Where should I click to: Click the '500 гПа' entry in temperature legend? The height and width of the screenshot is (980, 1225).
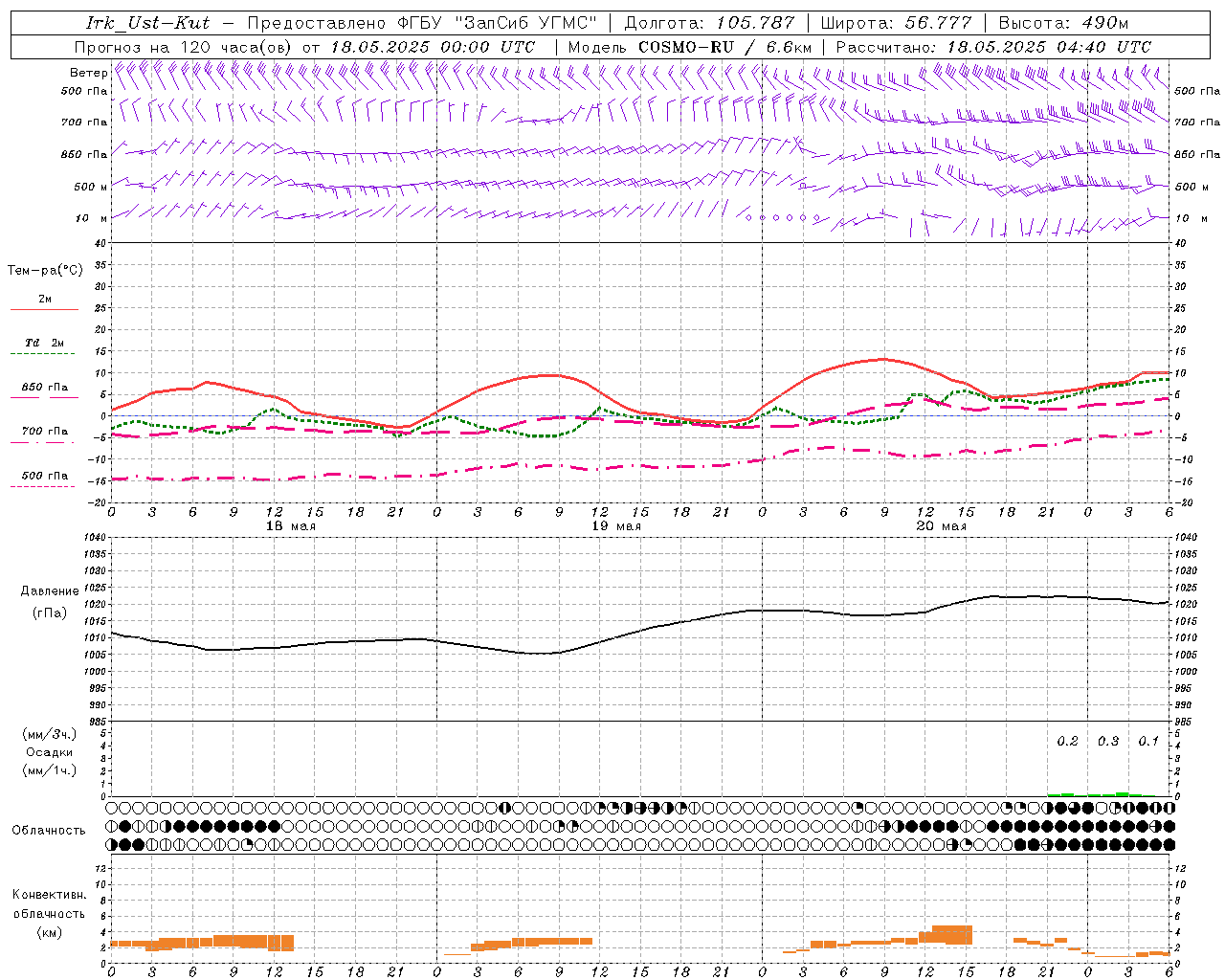[x=45, y=476]
